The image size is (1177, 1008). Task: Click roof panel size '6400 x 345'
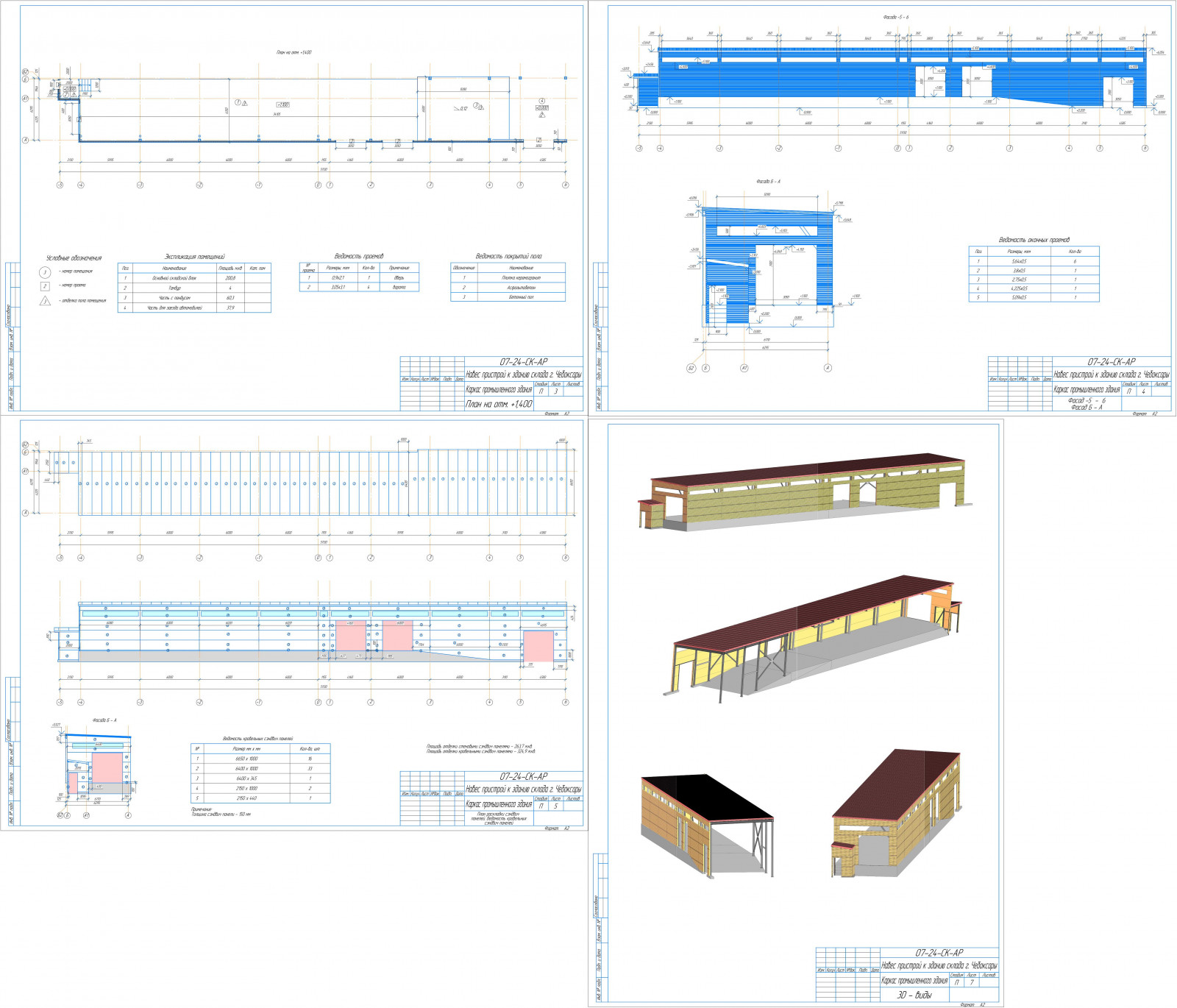[x=246, y=778]
